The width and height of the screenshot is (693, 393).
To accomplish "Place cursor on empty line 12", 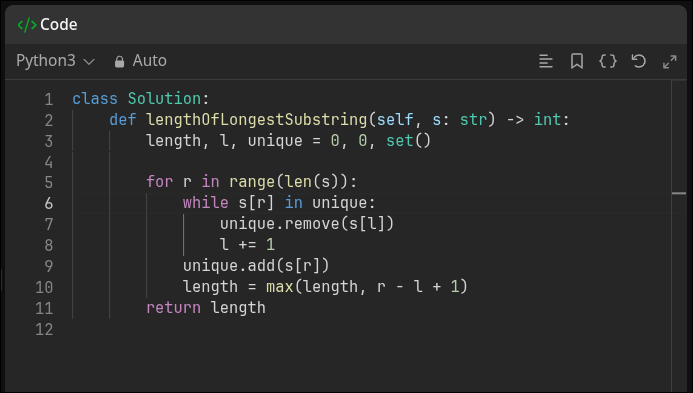I will (371, 329).
